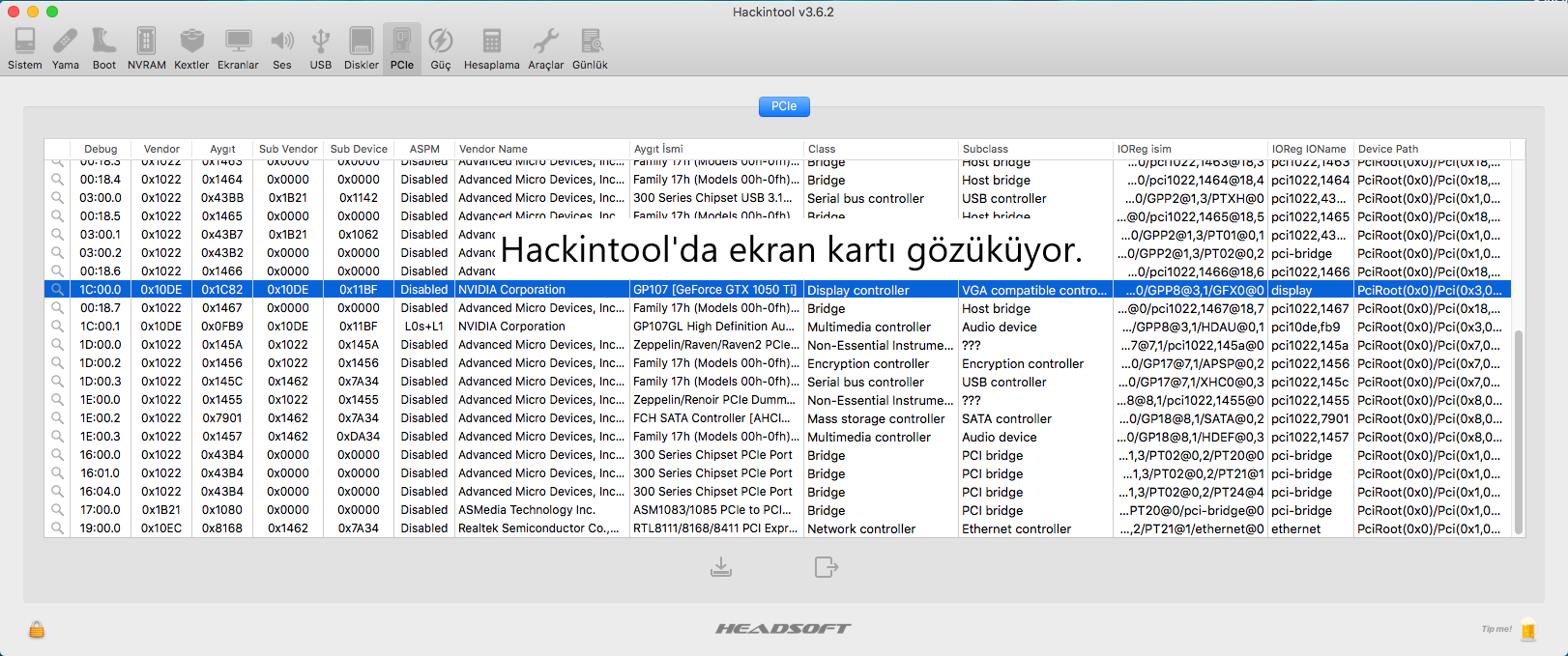Open the Ses audio section
This screenshot has height=656, width=1568.
(x=282, y=48)
